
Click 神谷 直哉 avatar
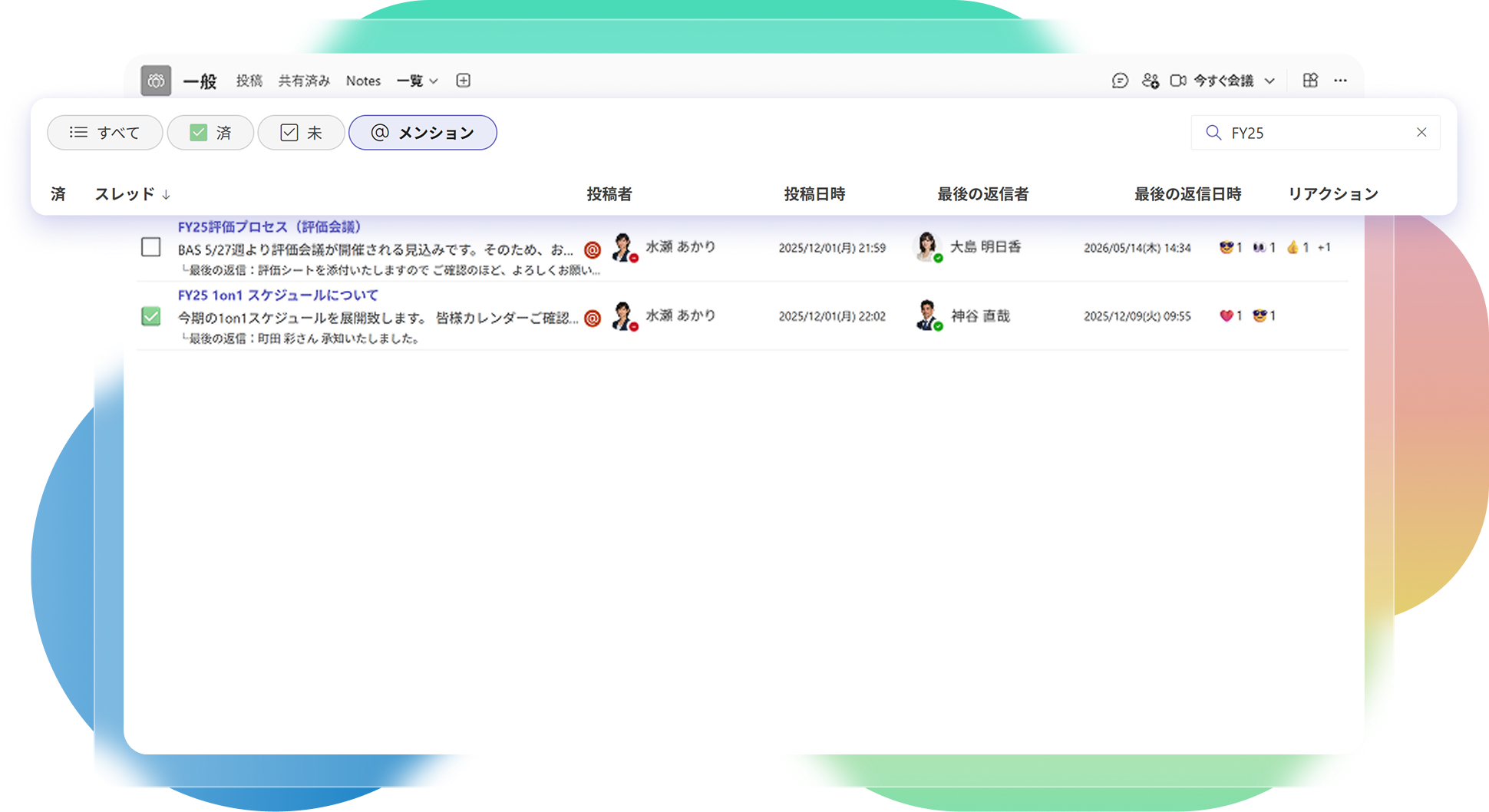pyautogui.click(x=928, y=315)
